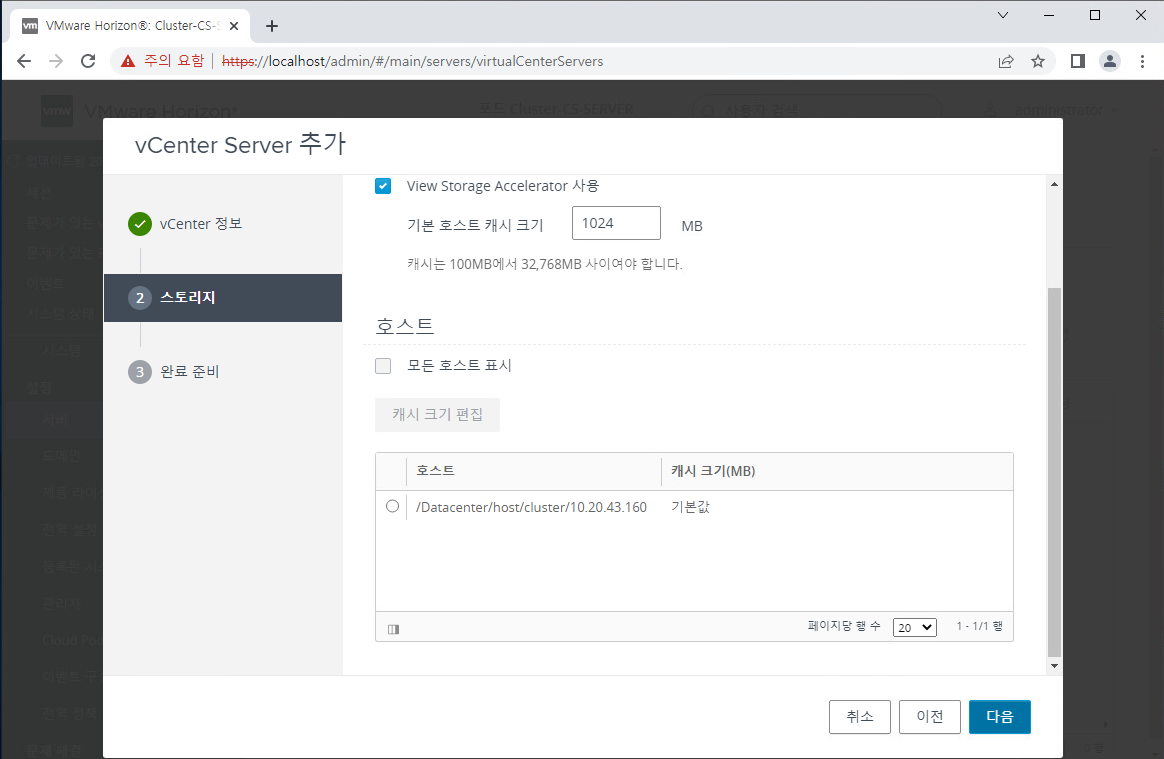This screenshot has height=759, width=1164.
Task: Click /Datacenter/host/cluster/10.20.43.160 host cell
Action: (532, 507)
